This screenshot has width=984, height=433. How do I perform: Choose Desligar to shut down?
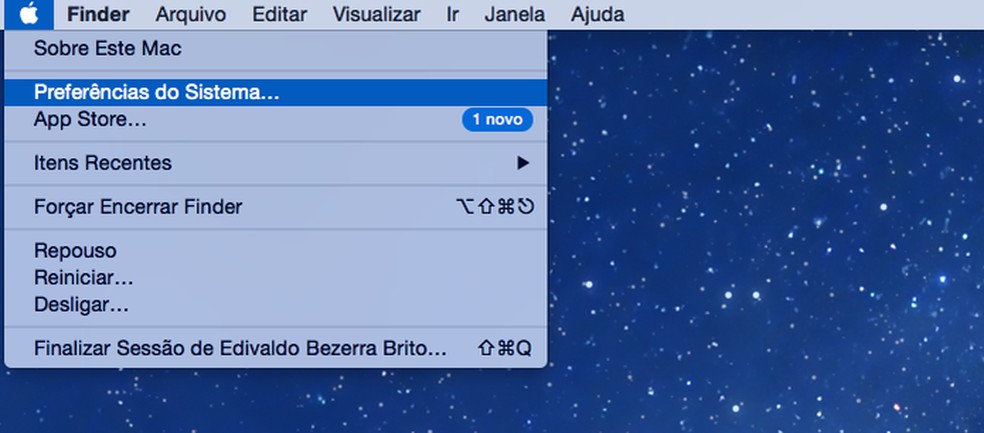pyautogui.click(x=275, y=305)
